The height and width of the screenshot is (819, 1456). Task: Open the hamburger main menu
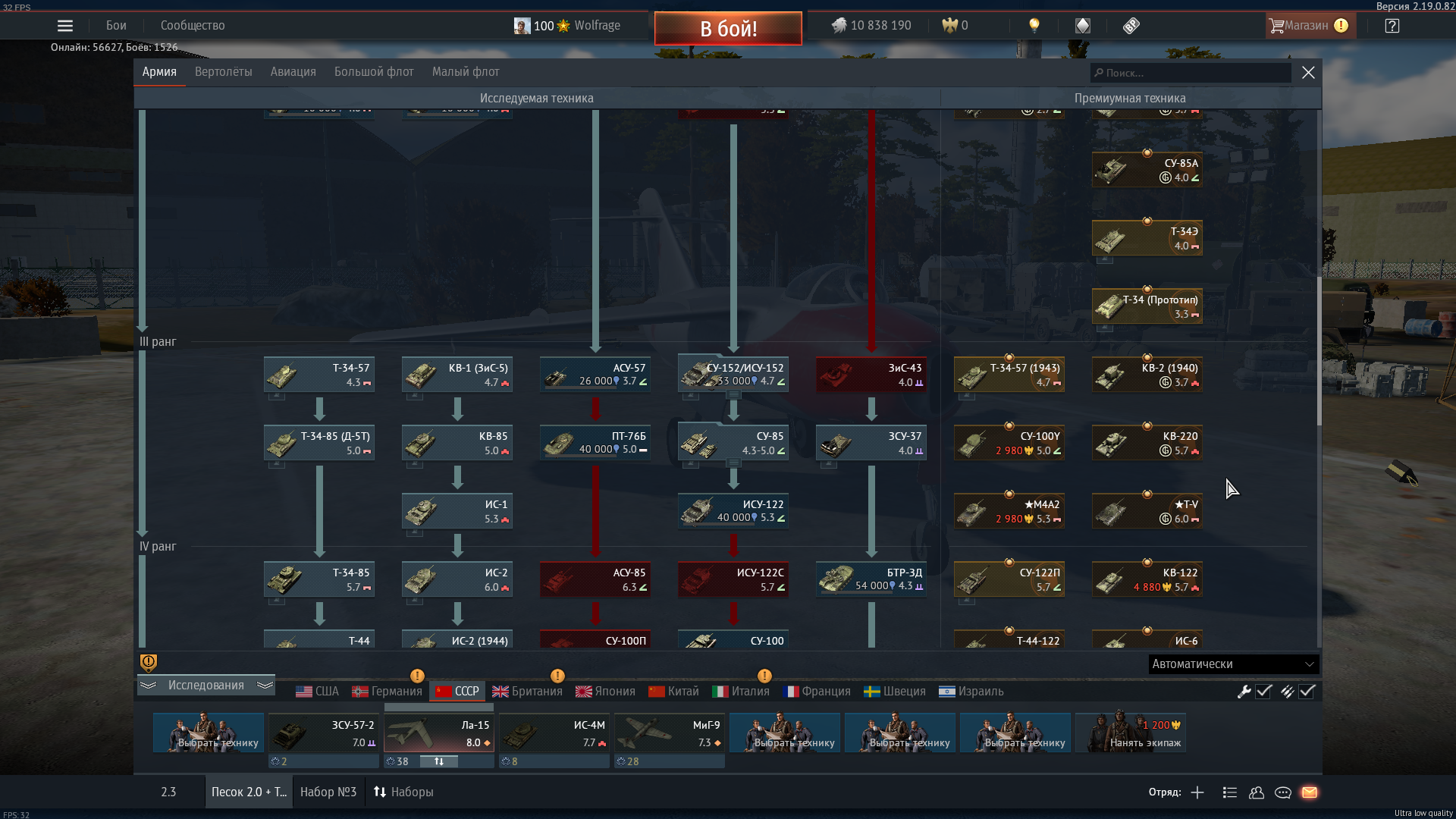coord(65,26)
